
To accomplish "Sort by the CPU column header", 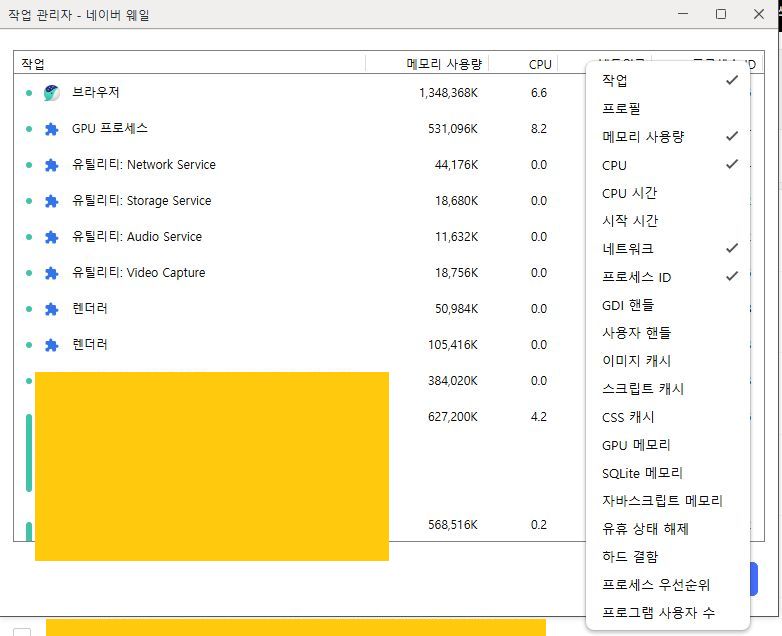I will (x=523, y=64).
